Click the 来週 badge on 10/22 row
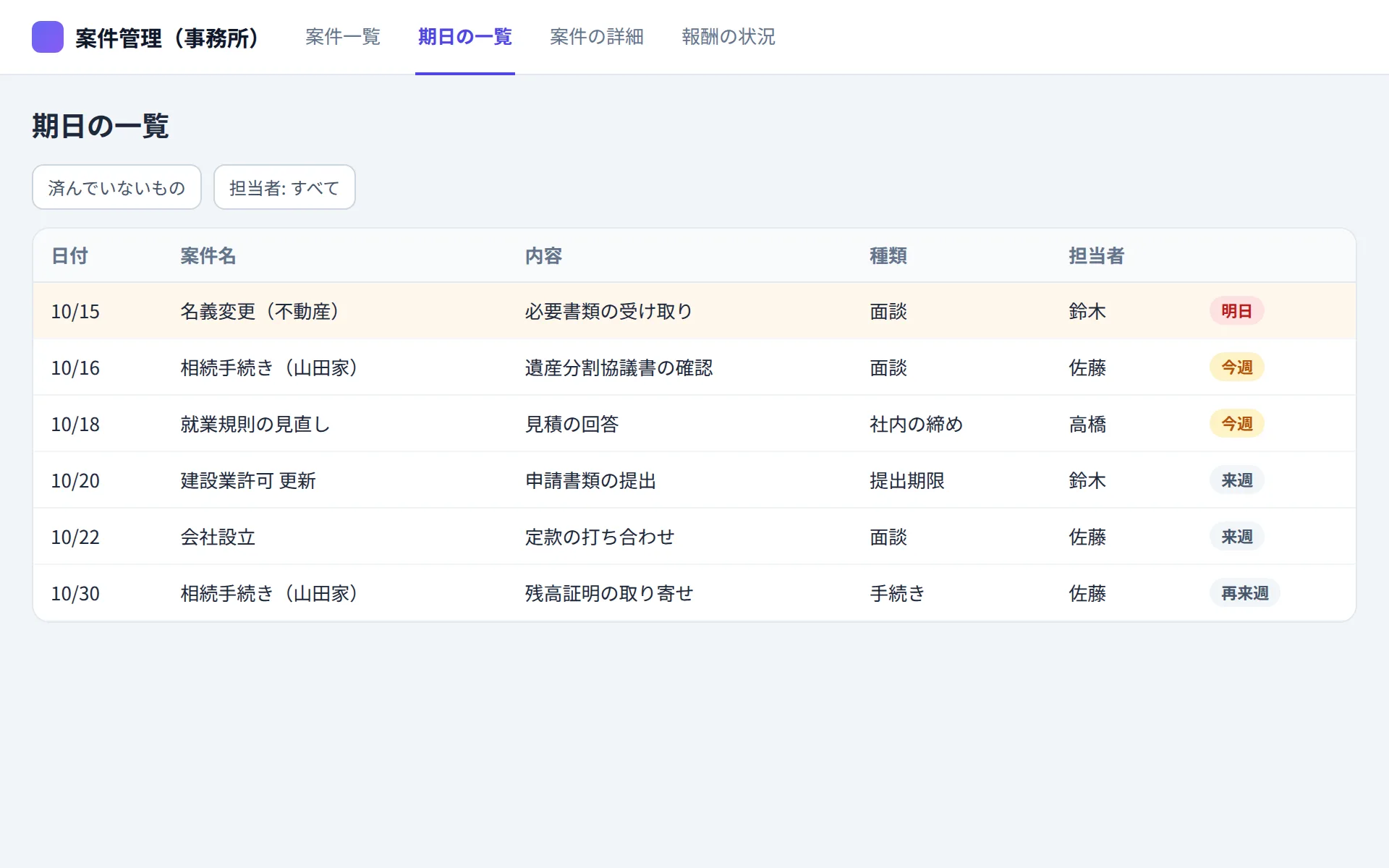The width and height of the screenshot is (1389, 868). click(x=1236, y=537)
